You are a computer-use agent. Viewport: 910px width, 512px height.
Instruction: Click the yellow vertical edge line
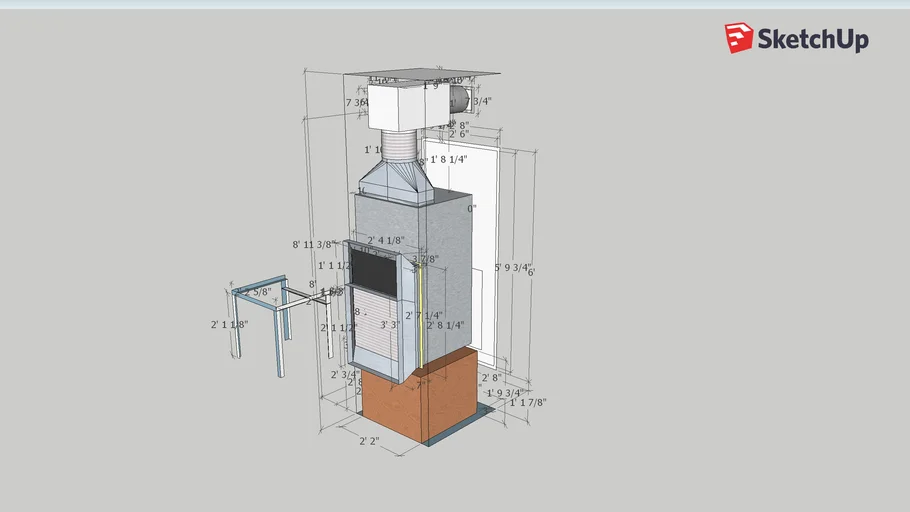coord(419,317)
